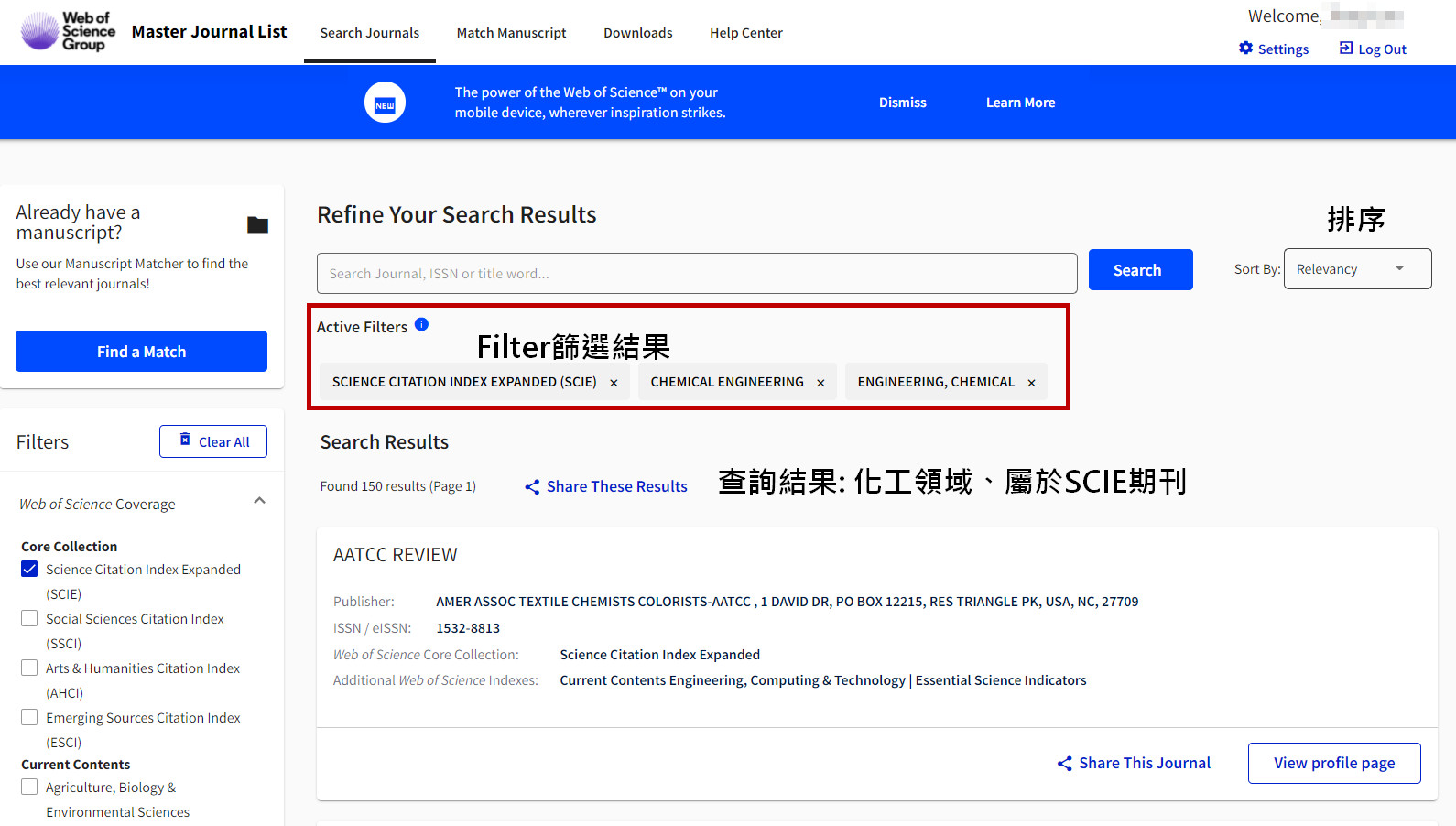Check Arts & Humanities Citation Index (AHCI)

pyautogui.click(x=29, y=668)
